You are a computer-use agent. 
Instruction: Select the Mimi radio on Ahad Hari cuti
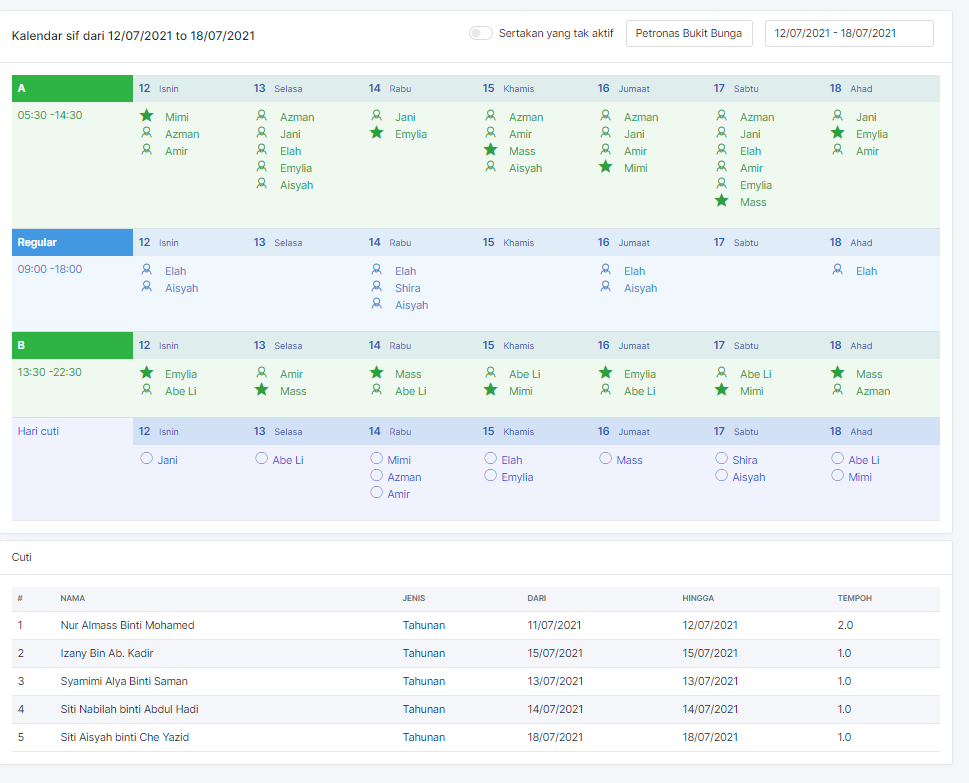pyautogui.click(x=837, y=475)
